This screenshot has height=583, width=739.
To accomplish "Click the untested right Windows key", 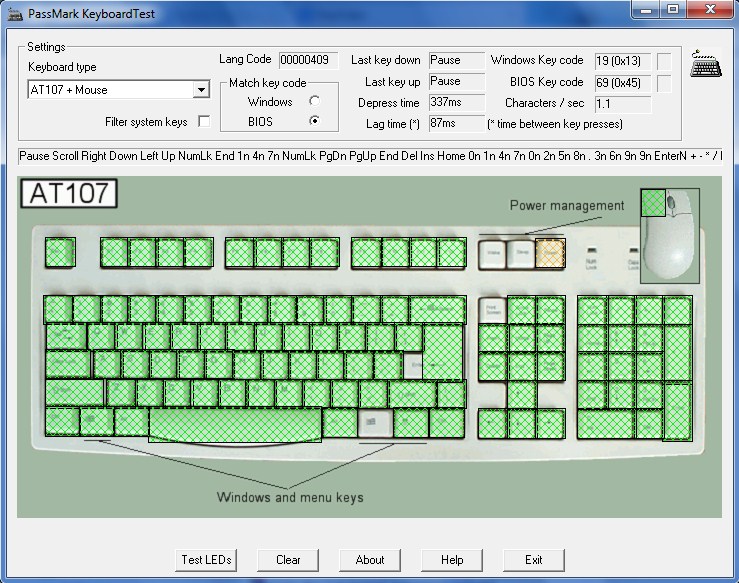I will (375, 423).
